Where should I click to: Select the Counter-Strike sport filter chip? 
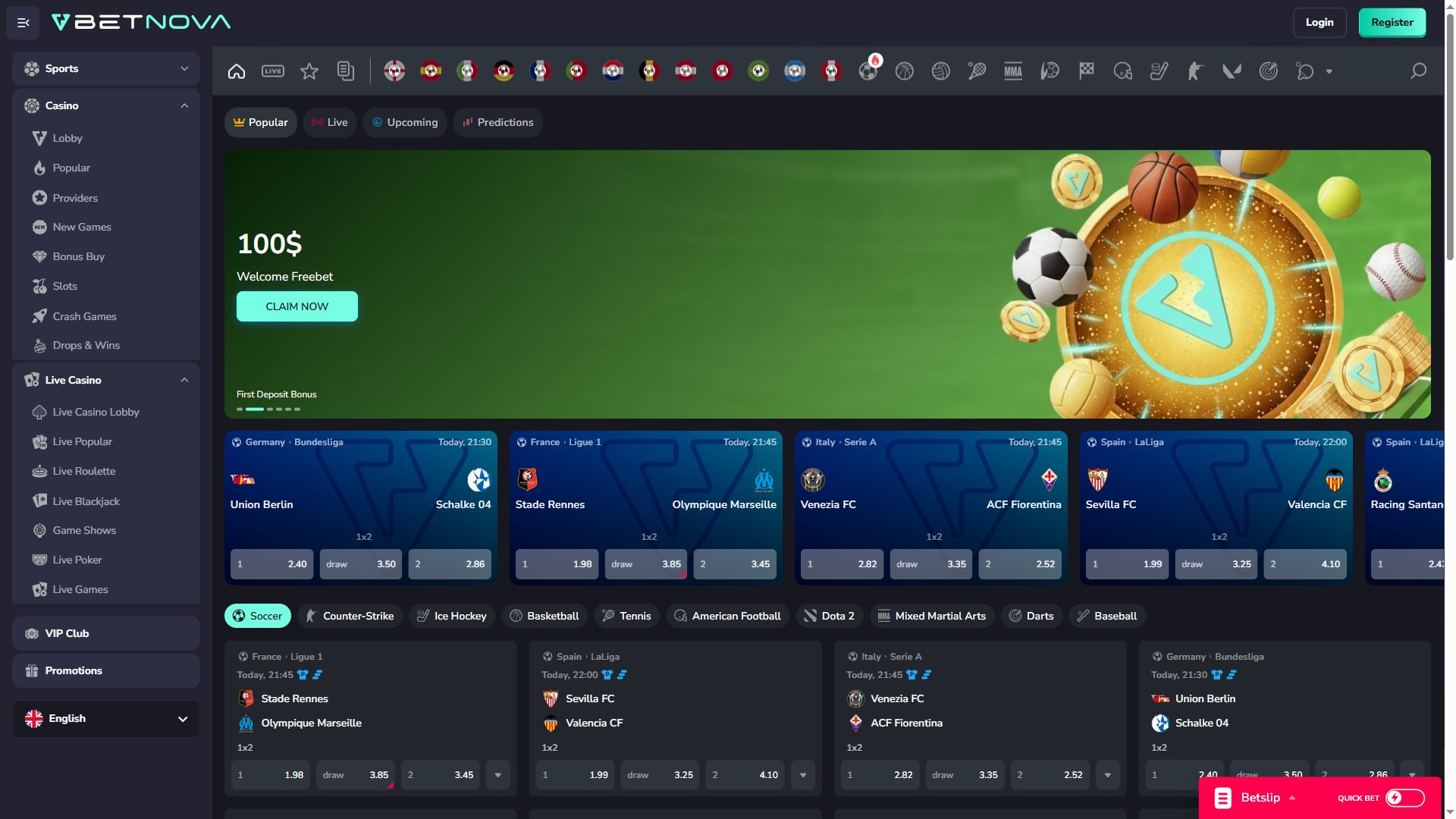[x=350, y=616]
